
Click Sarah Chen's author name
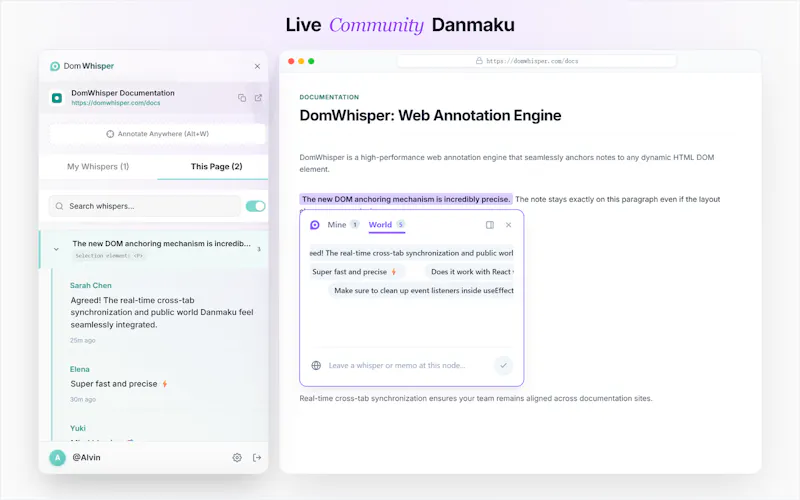91,285
